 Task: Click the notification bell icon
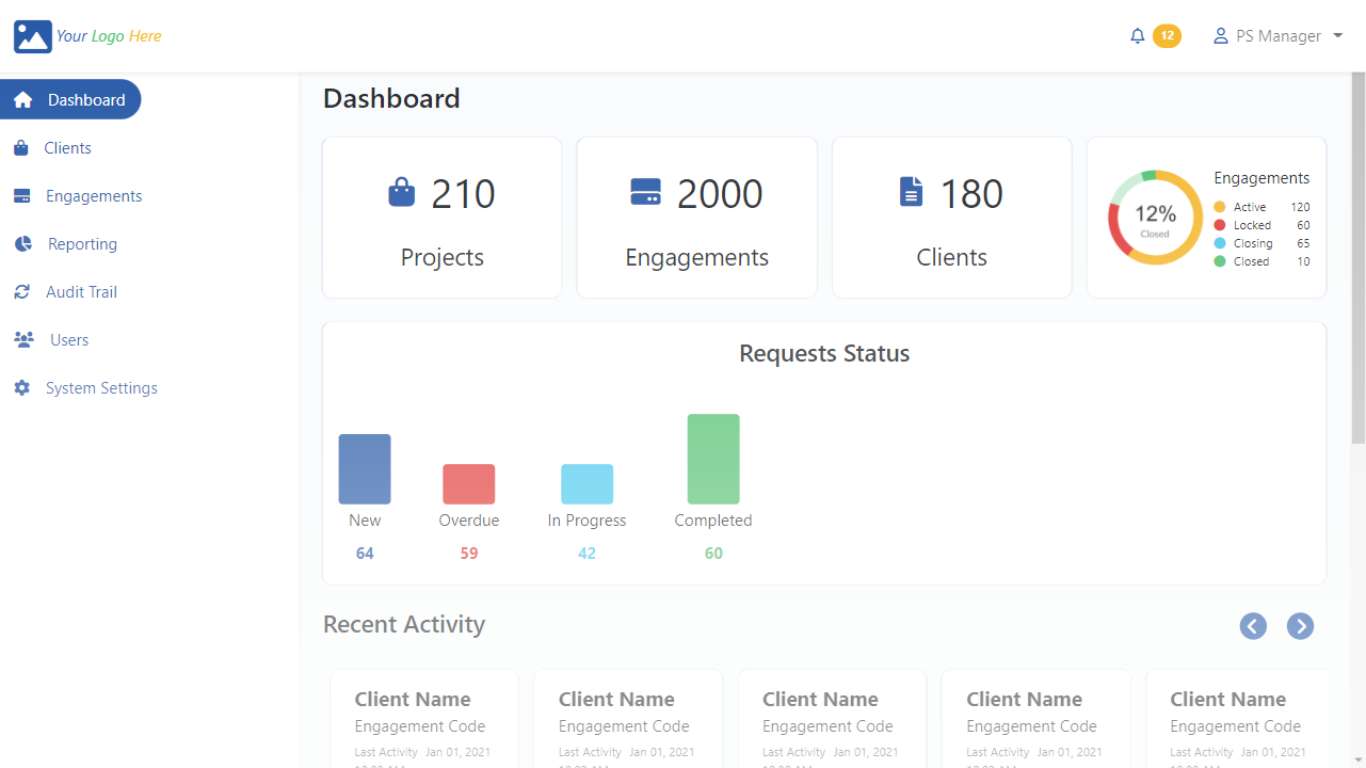point(1137,36)
